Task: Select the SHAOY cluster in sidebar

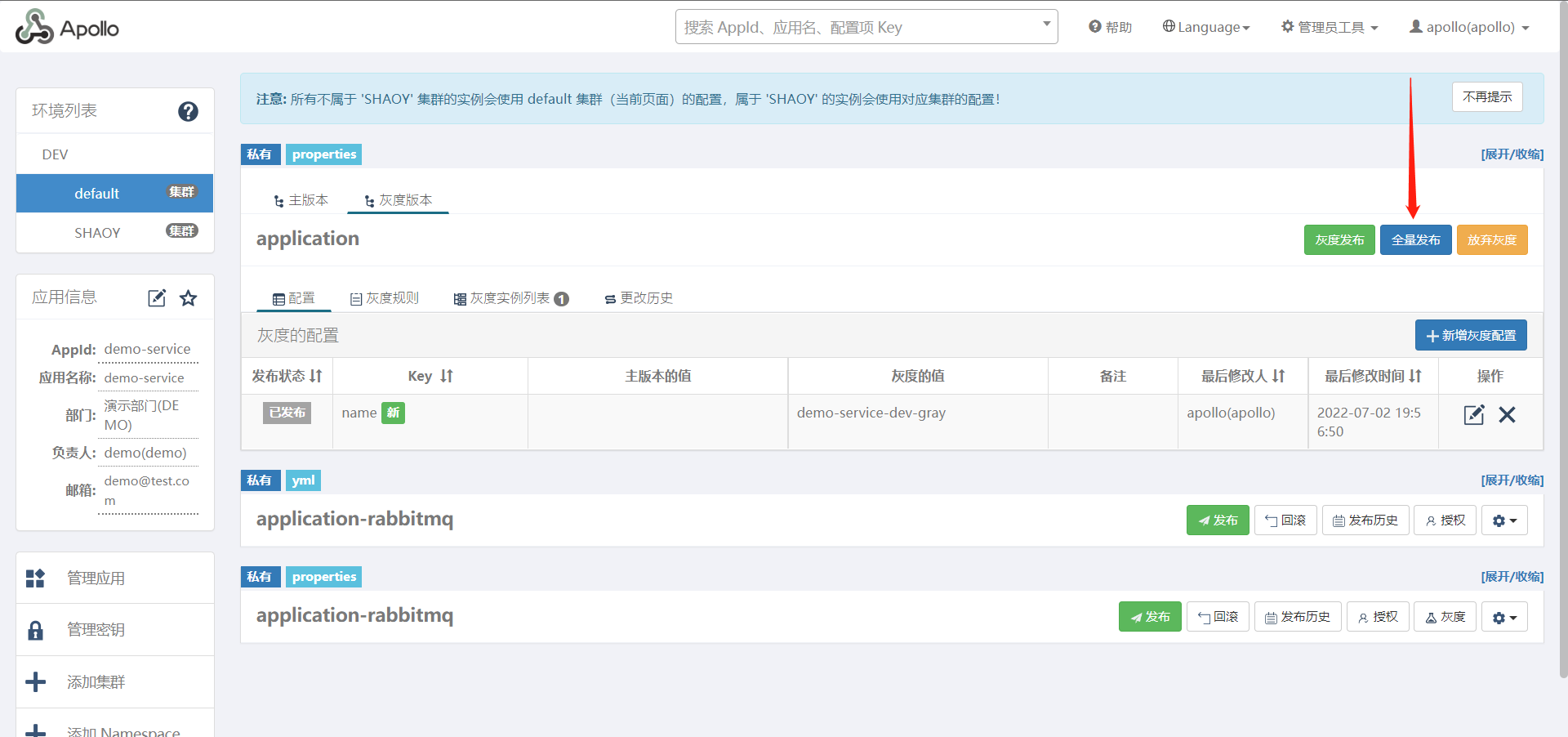Action: tap(97, 233)
